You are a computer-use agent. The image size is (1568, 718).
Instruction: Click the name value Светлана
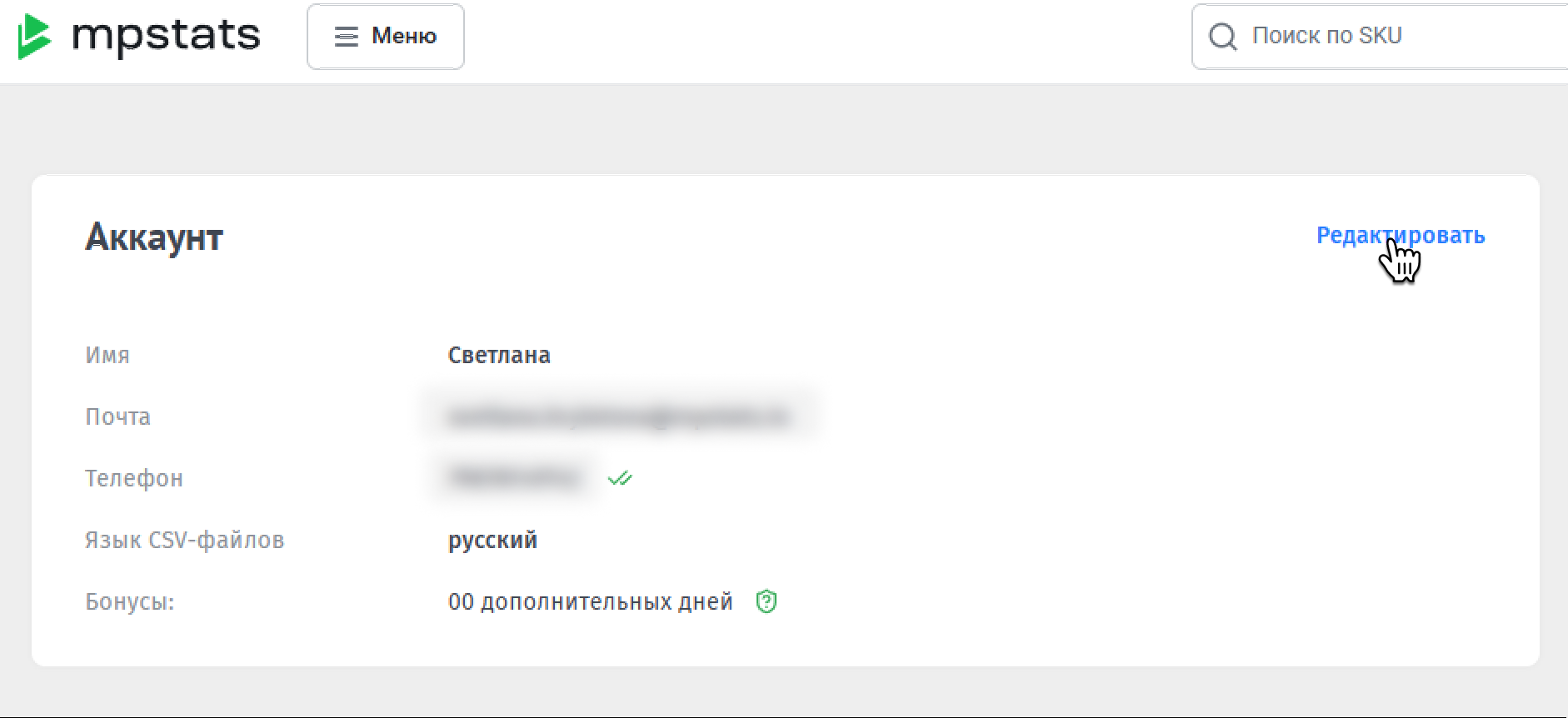pyautogui.click(x=499, y=356)
